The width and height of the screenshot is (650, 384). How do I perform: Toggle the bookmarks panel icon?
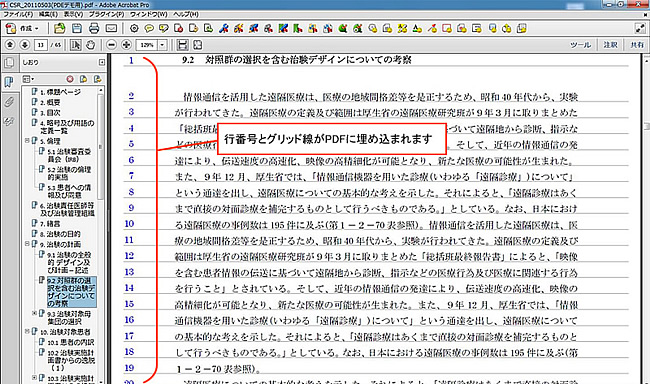9,82
